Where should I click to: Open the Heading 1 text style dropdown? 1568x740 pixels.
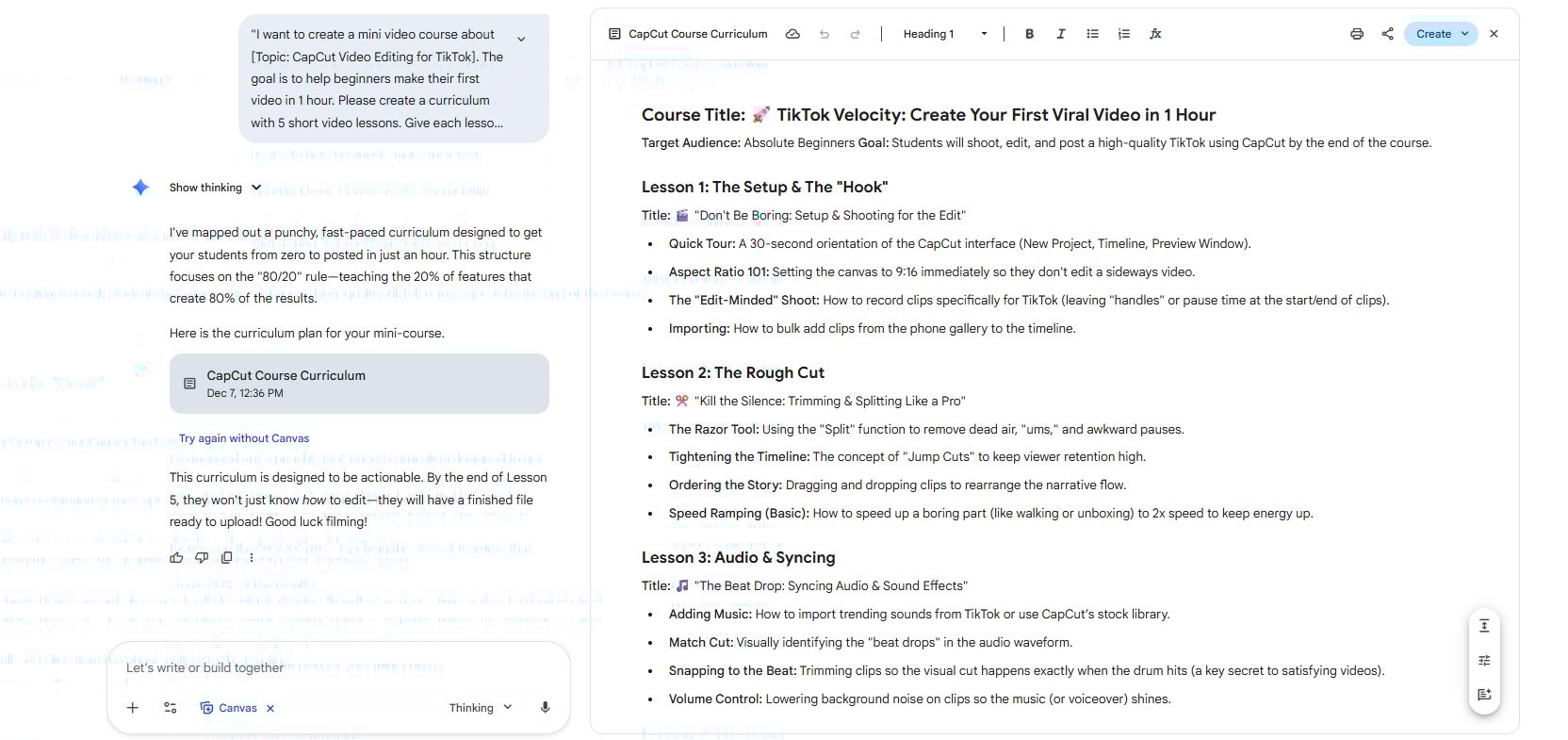click(944, 34)
